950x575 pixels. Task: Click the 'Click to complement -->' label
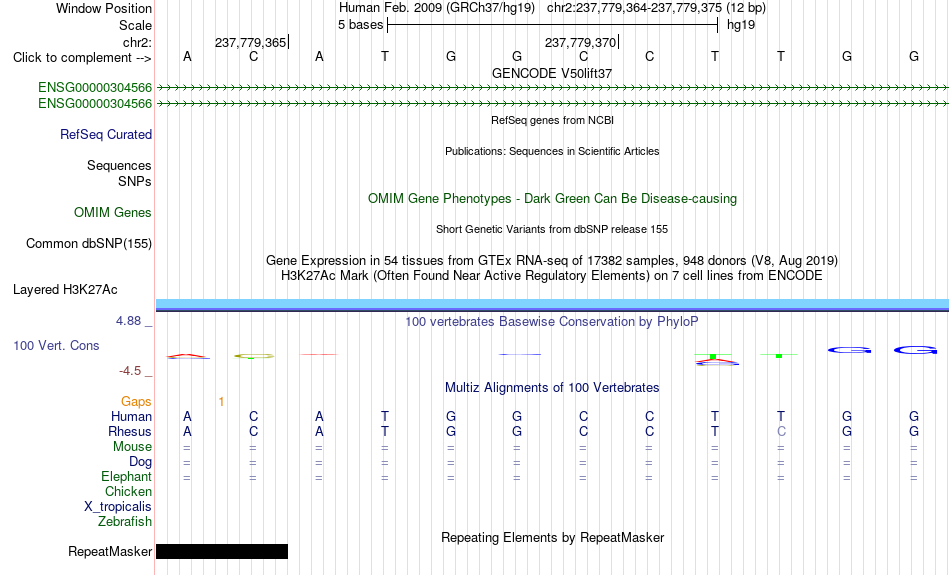tap(82, 58)
